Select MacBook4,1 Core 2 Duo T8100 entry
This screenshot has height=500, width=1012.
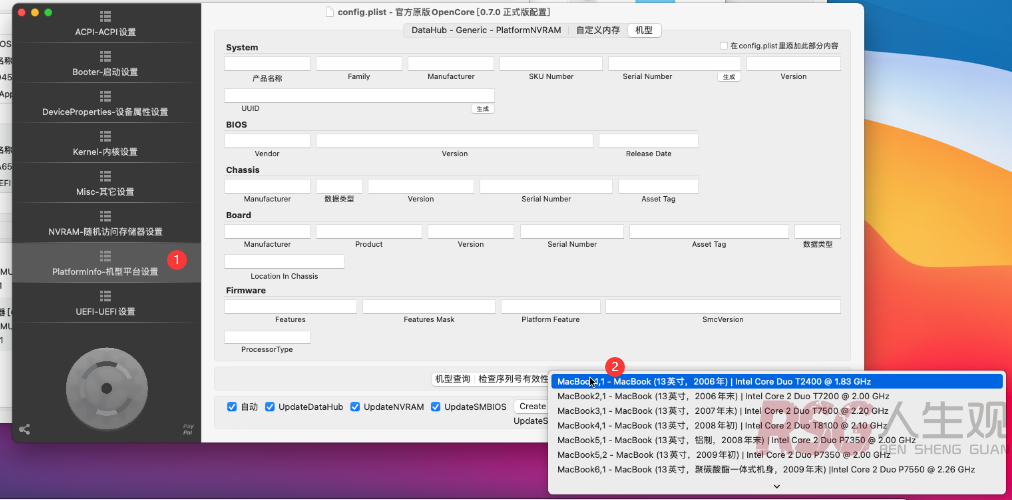[x=776, y=426]
